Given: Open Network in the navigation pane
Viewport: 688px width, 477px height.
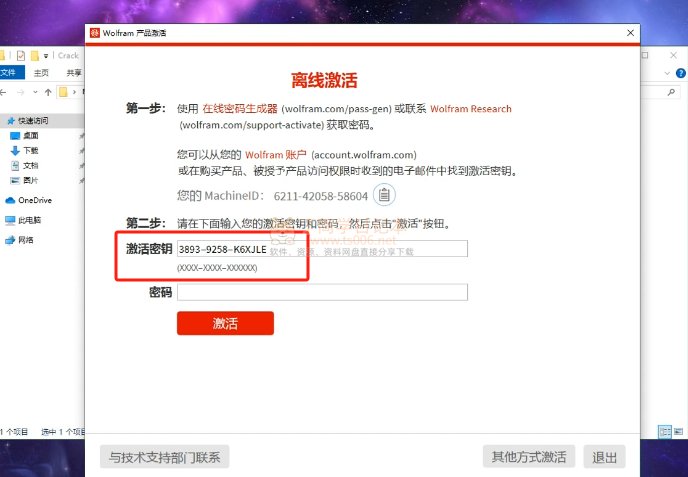Looking at the screenshot, I should pyautogui.click(x=19, y=240).
